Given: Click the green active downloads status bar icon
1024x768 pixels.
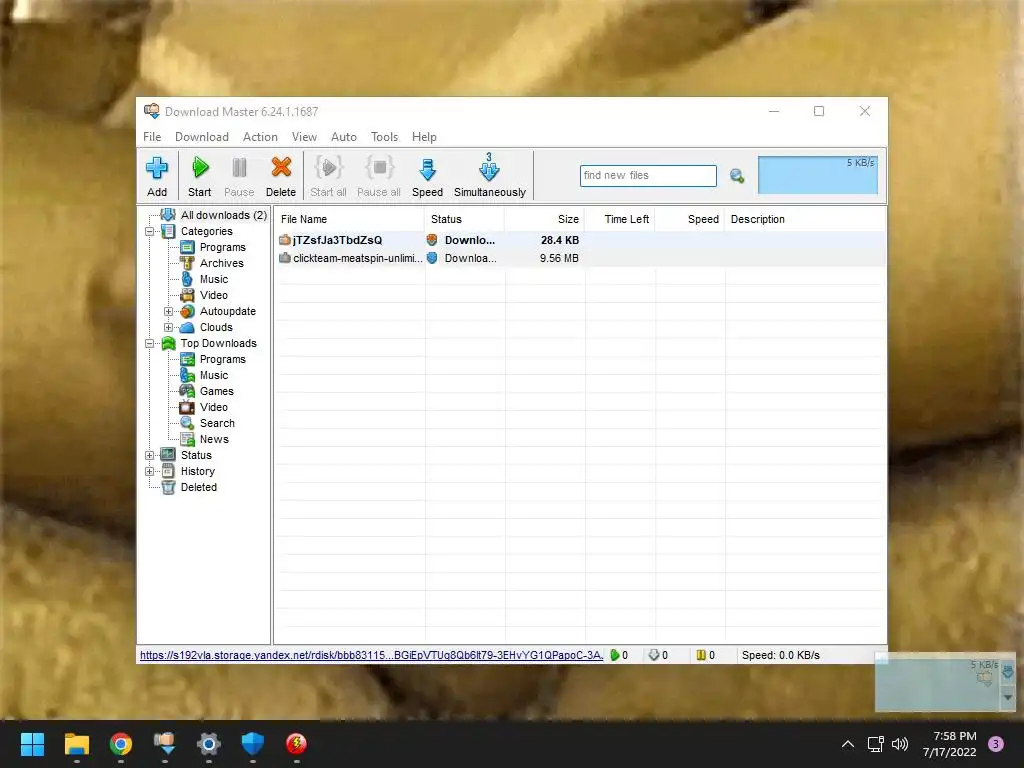Looking at the screenshot, I should click(x=615, y=655).
